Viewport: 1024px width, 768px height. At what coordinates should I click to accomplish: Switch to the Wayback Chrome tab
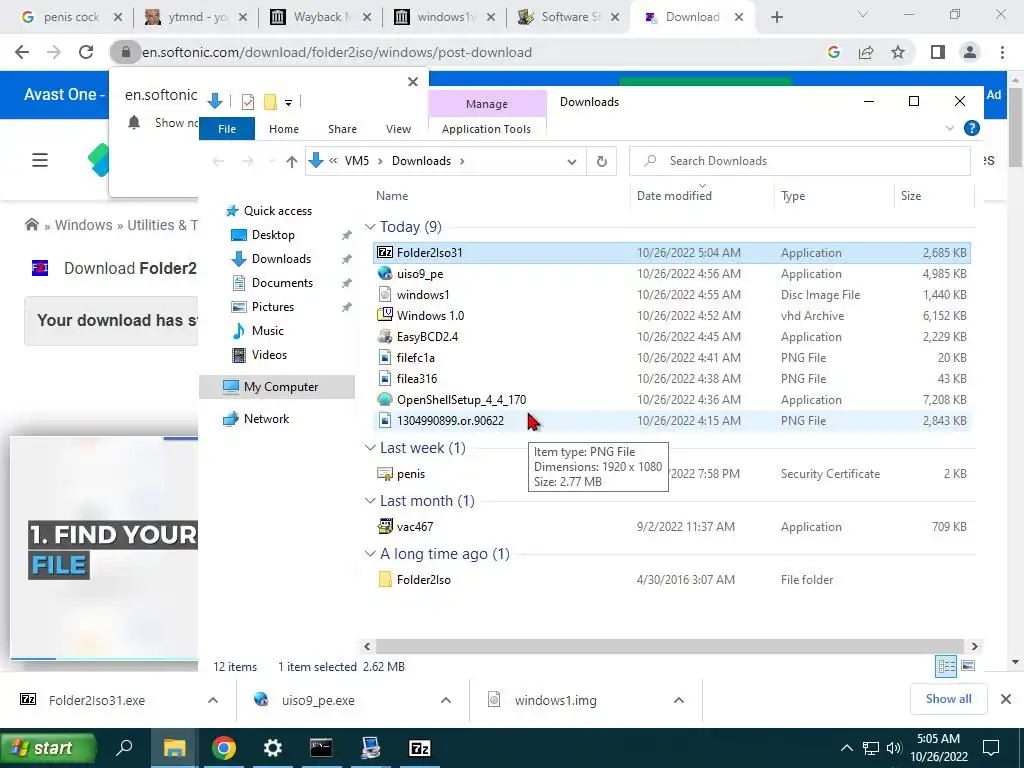(x=319, y=17)
